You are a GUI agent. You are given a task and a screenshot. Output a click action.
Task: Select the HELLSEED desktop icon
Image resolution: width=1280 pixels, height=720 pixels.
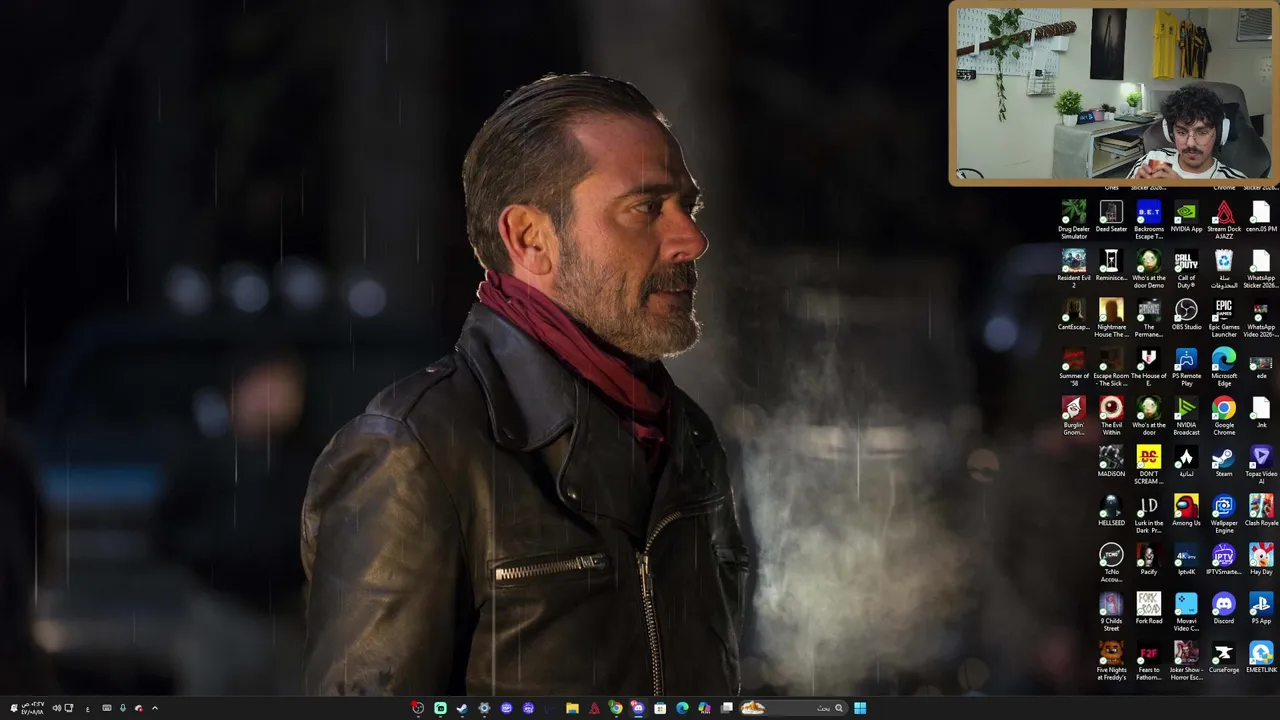(1111, 510)
